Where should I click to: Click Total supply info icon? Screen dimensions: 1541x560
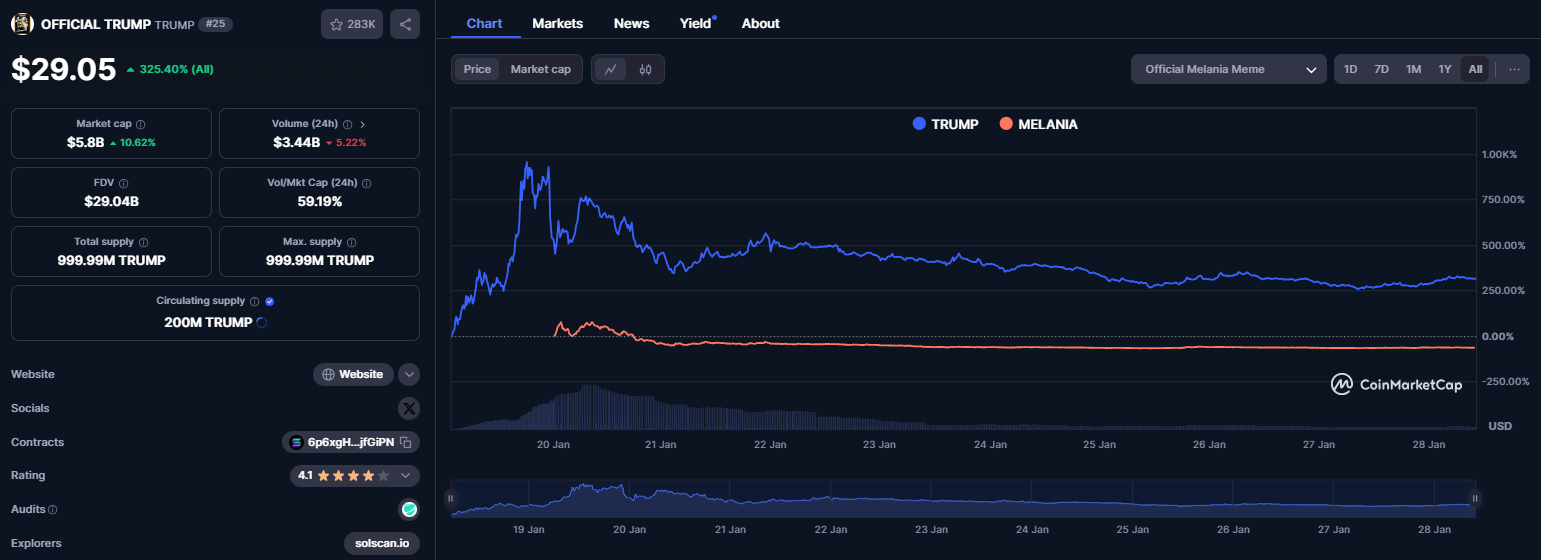pos(143,242)
